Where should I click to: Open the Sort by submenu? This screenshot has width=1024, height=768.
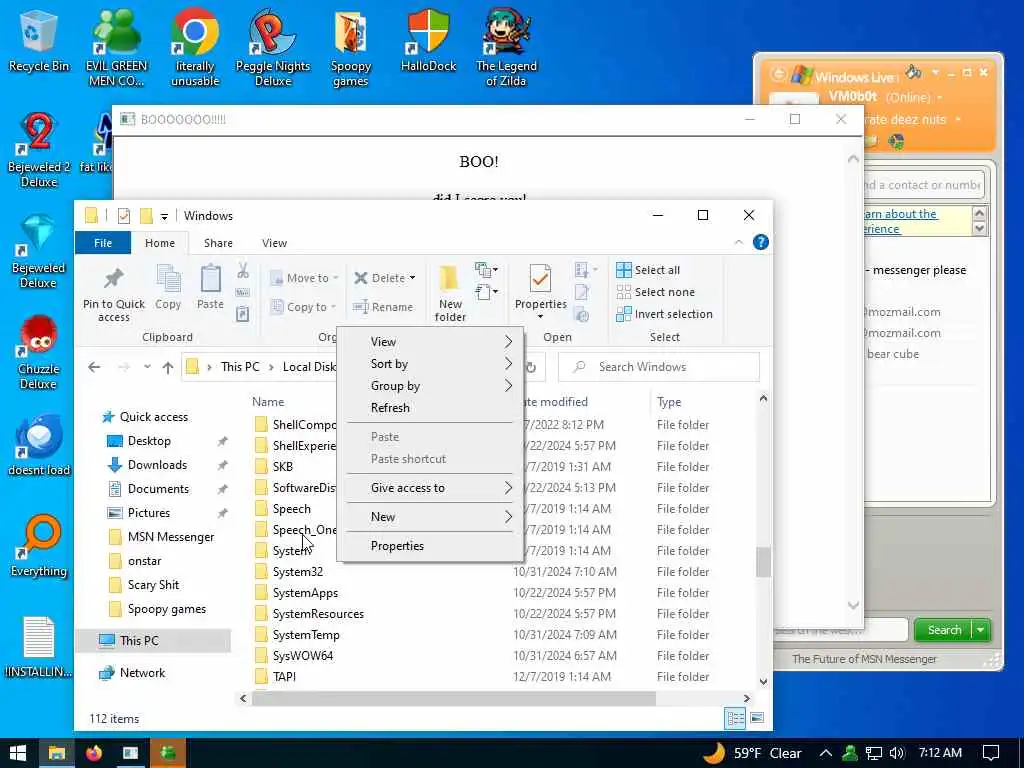pos(430,364)
